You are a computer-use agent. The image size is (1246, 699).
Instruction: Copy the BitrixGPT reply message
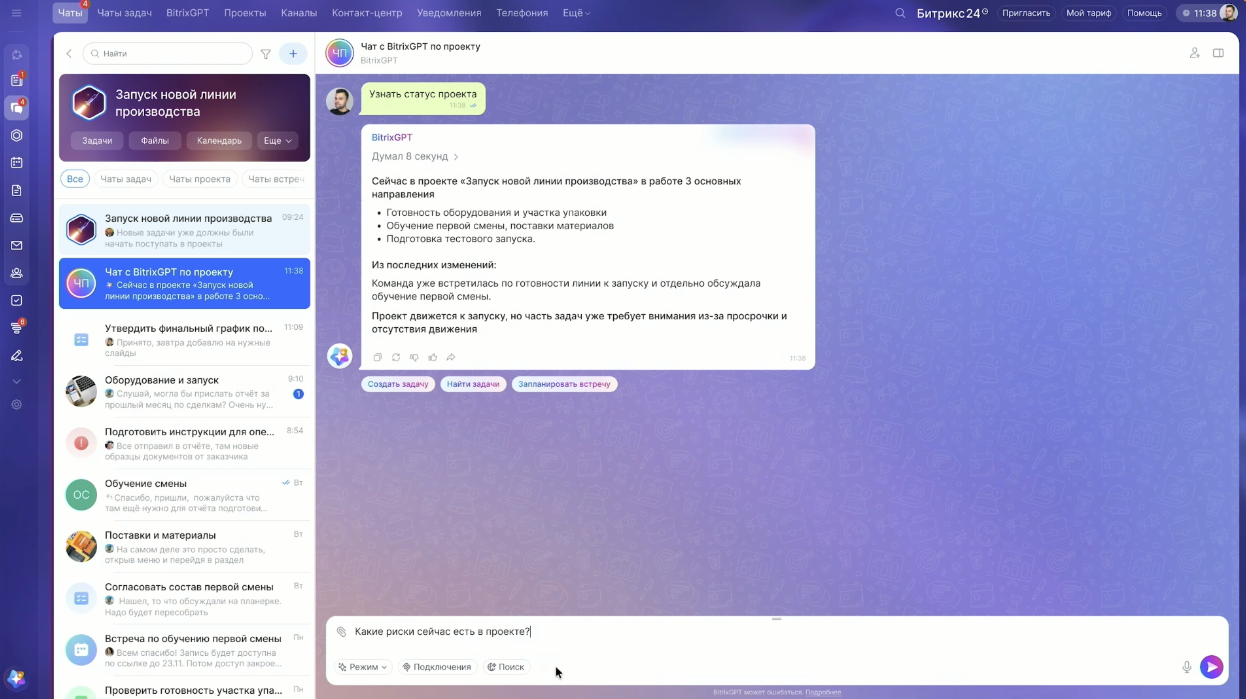pos(377,357)
